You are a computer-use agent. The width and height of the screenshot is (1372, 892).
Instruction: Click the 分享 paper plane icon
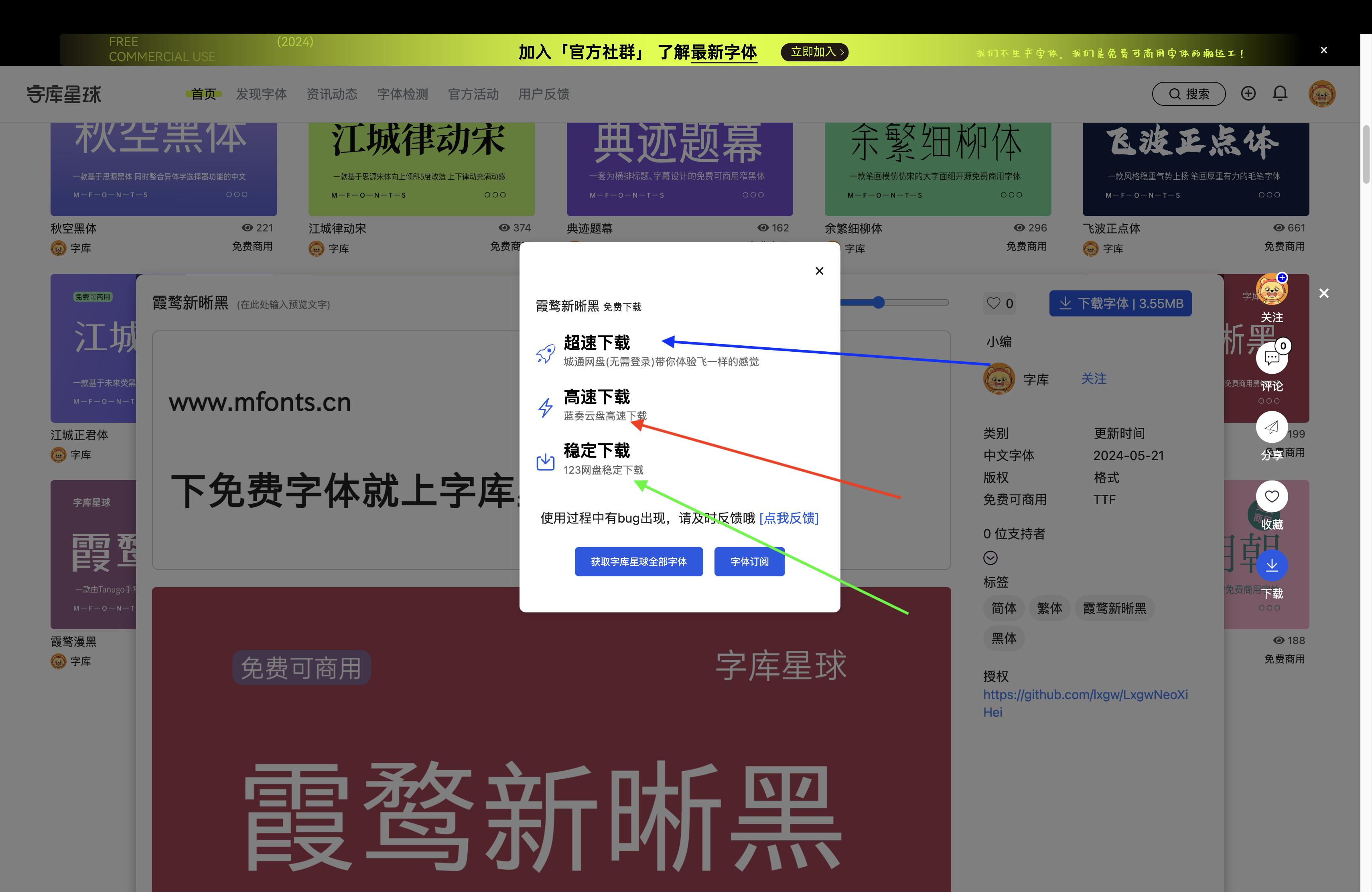[1272, 427]
